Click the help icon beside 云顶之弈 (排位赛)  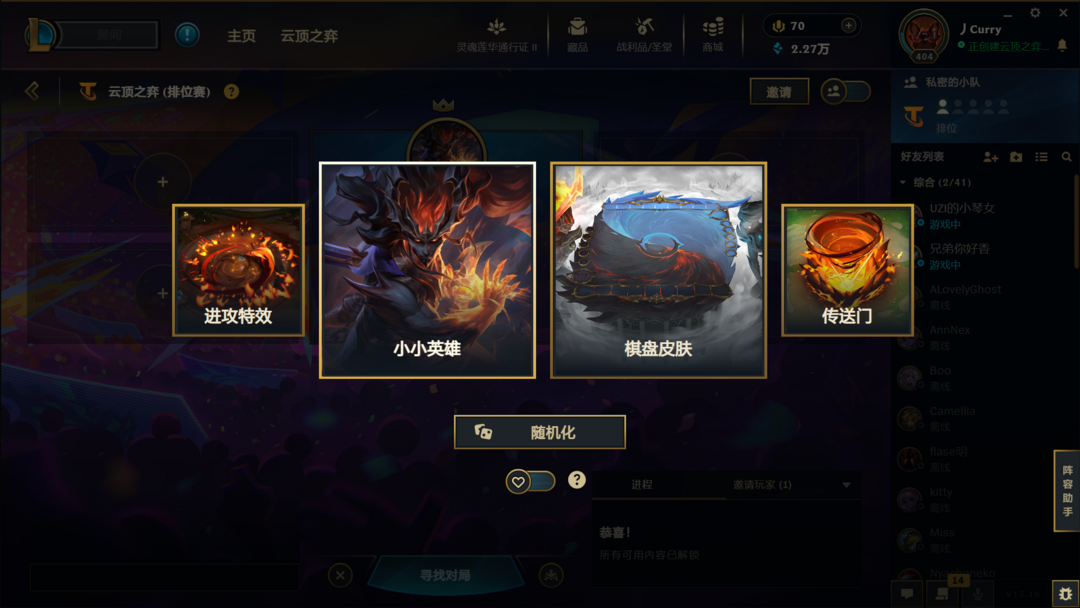coord(231,92)
